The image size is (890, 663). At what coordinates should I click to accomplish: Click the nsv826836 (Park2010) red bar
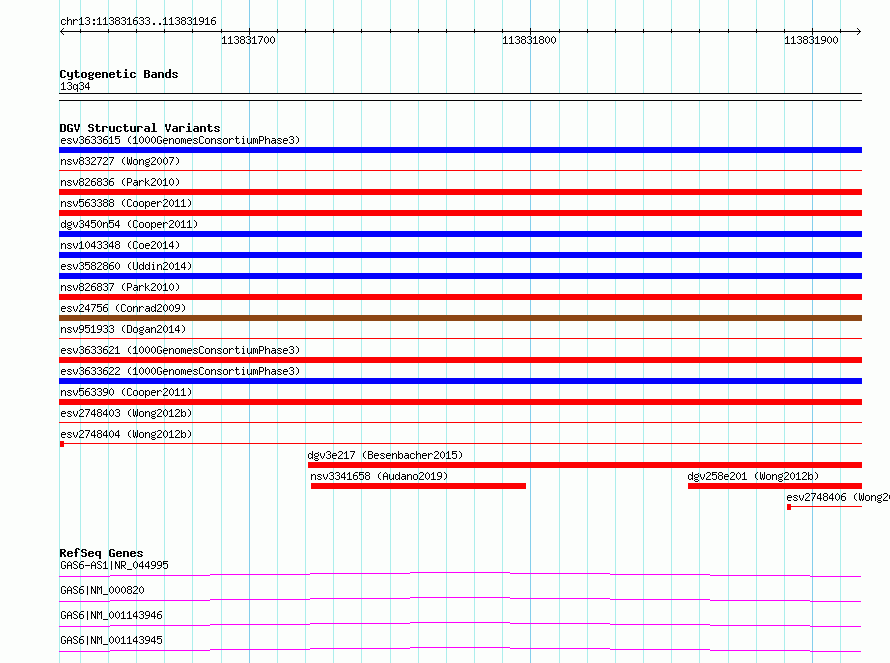[x=460, y=192]
